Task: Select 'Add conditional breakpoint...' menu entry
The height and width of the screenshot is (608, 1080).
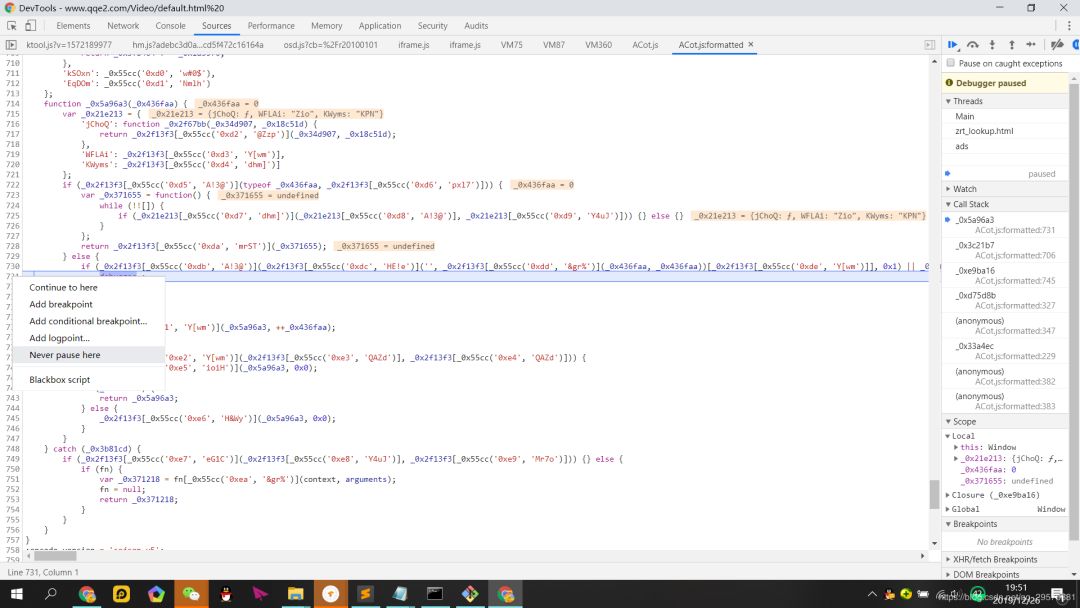Action: pos(88,321)
